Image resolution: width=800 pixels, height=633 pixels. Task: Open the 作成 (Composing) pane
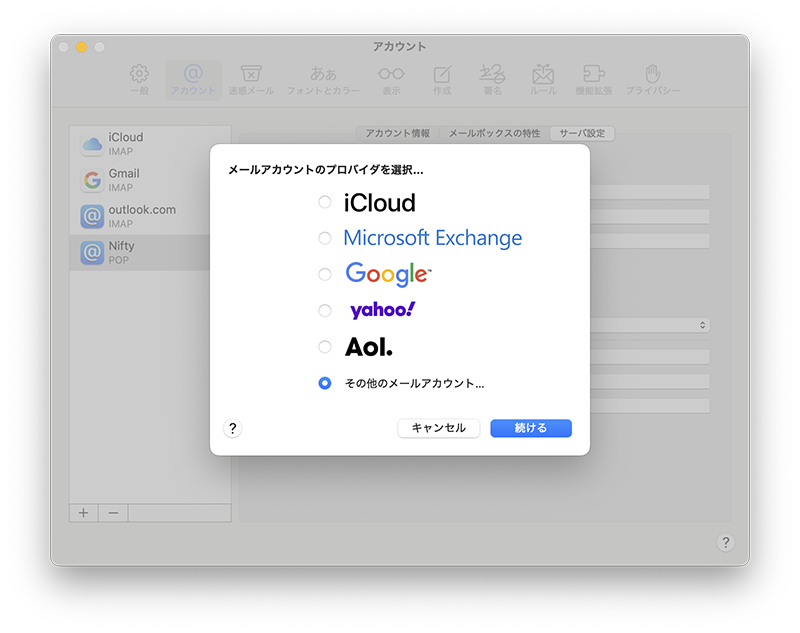pyautogui.click(x=441, y=79)
